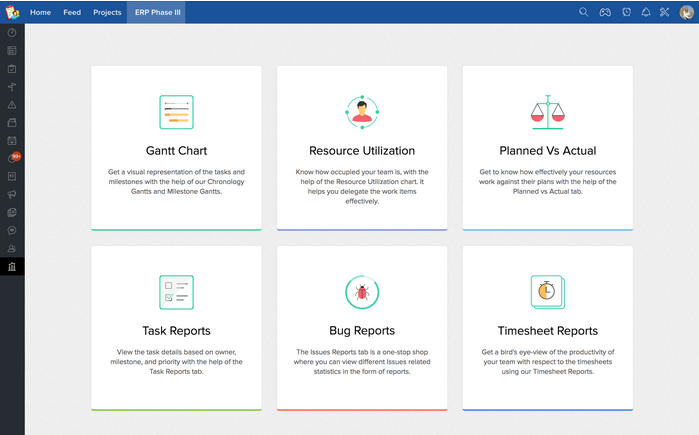This screenshot has height=435, width=699.
Task: Open the Gantt Chart report title
Action: 177,151
